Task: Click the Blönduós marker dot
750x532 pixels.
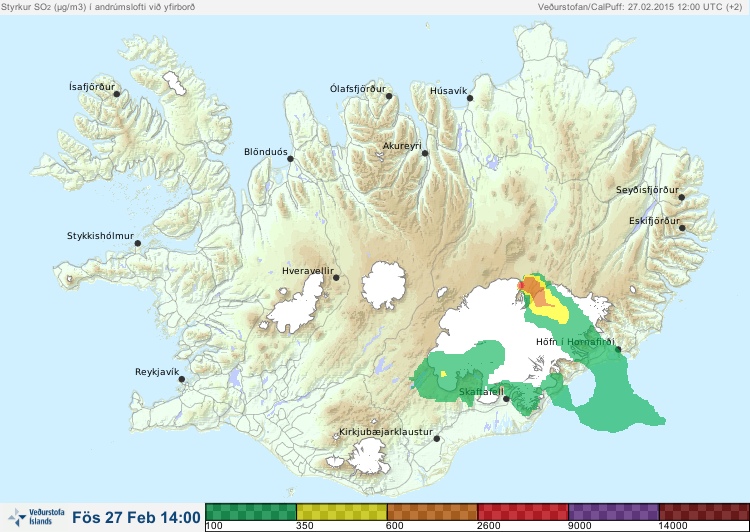Action: point(290,158)
